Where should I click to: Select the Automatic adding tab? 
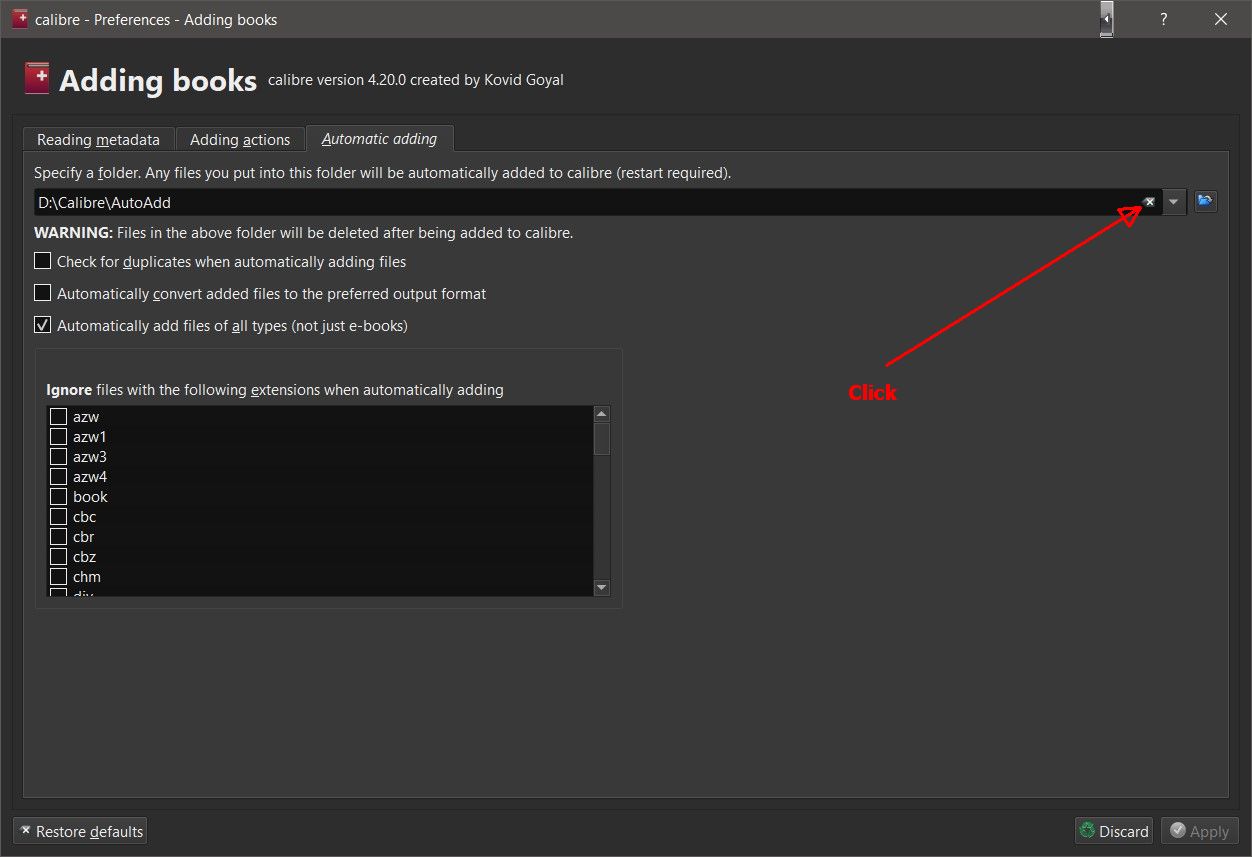coord(379,138)
